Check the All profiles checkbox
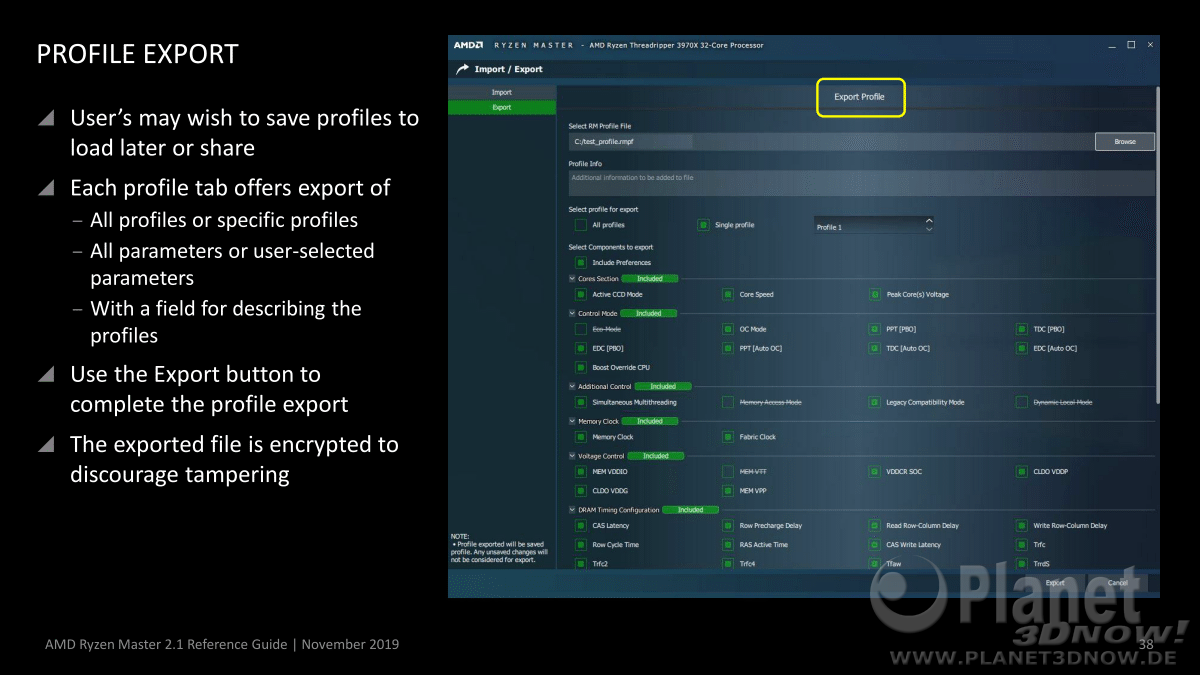 tap(581, 225)
